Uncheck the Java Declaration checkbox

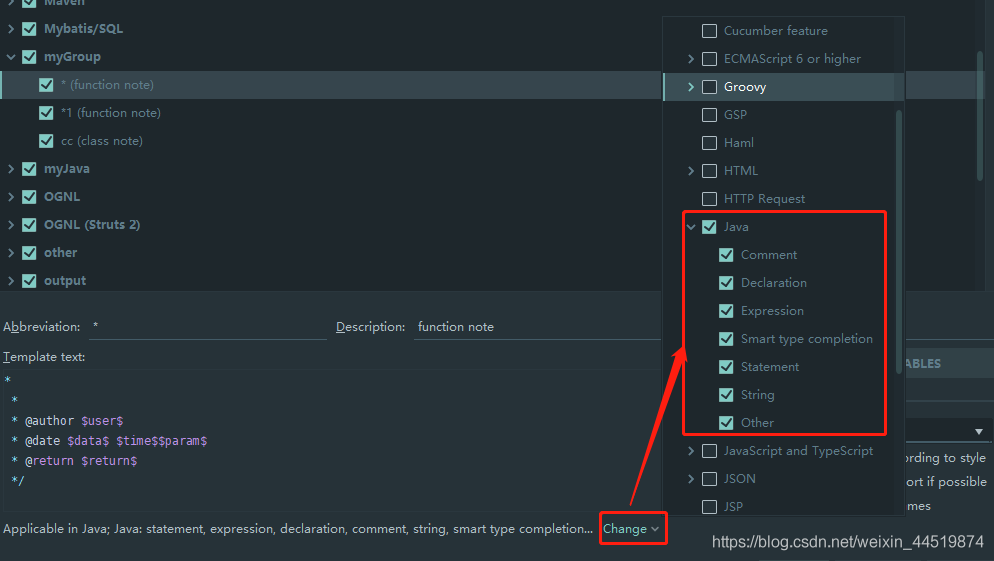pyautogui.click(x=726, y=283)
